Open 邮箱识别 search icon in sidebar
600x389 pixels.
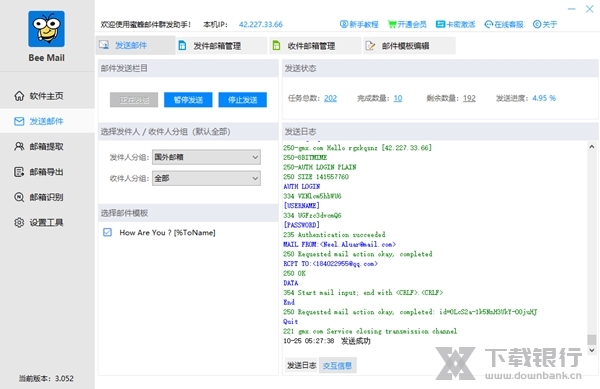coord(19,197)
